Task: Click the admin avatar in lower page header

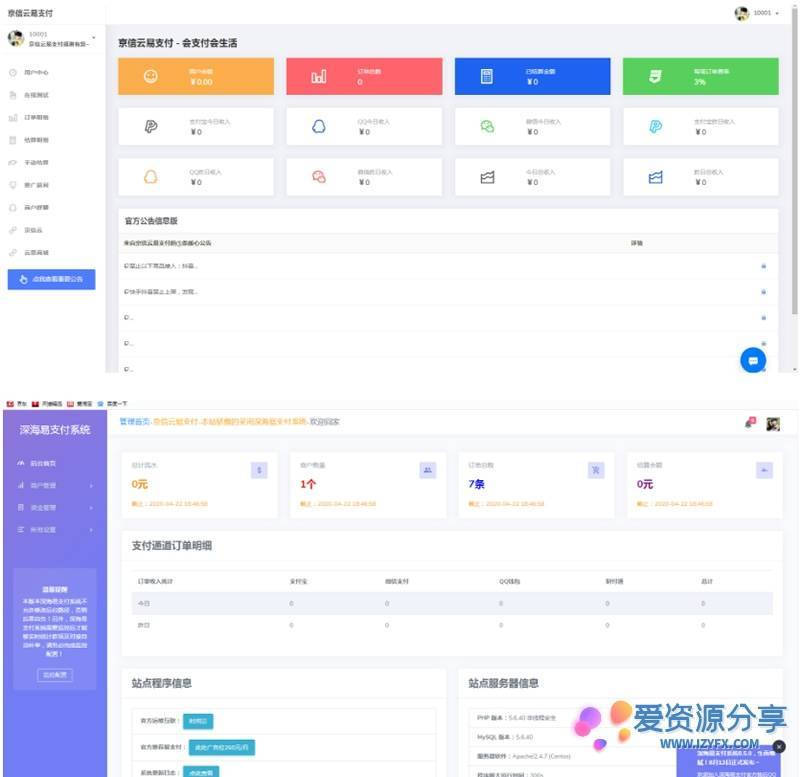Action: coord(773,423)
